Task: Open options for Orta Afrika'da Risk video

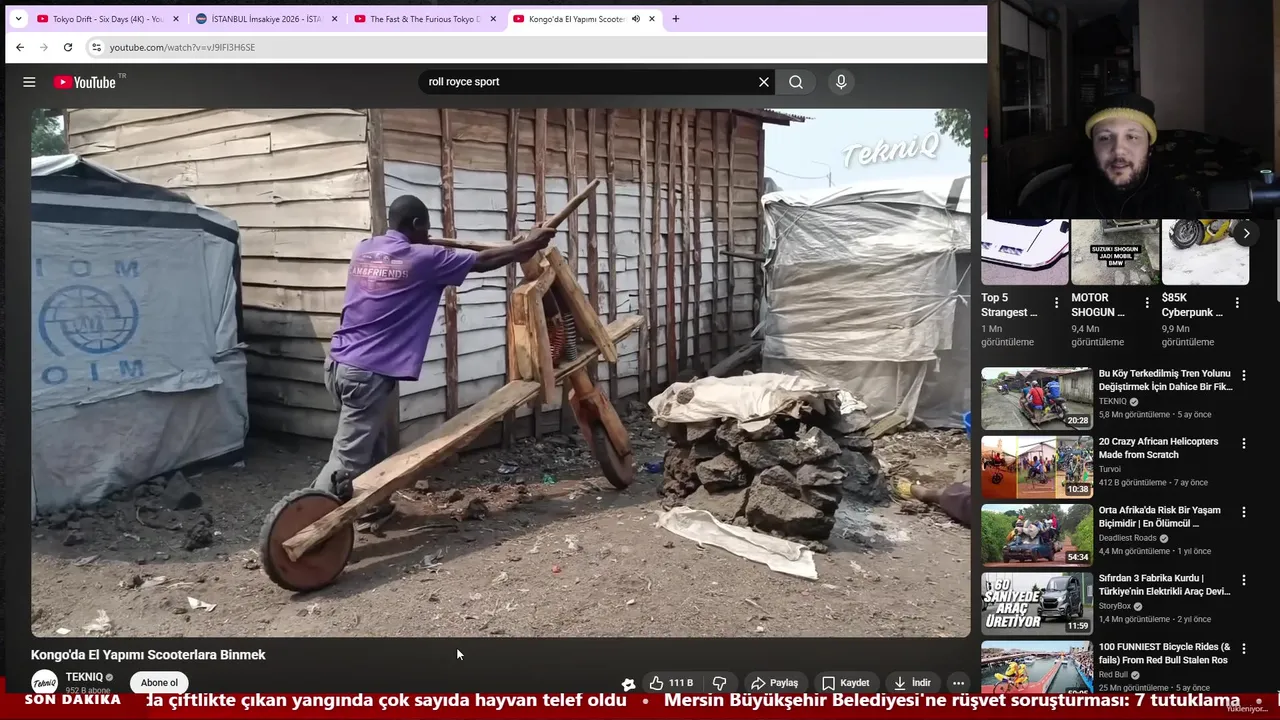Action: [1244, 512]
